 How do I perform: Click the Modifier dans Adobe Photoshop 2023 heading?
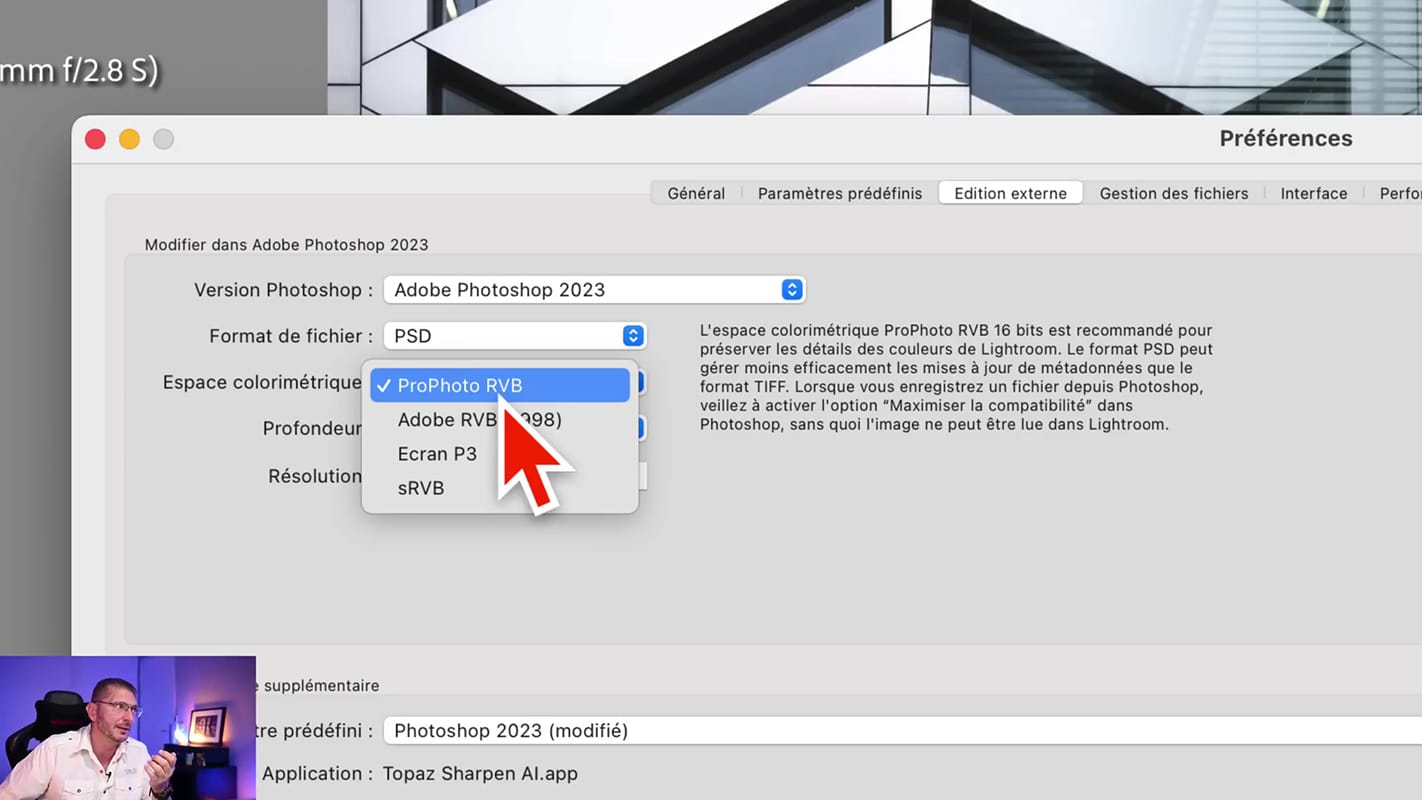pyautogui.click(x=286, y=245)
